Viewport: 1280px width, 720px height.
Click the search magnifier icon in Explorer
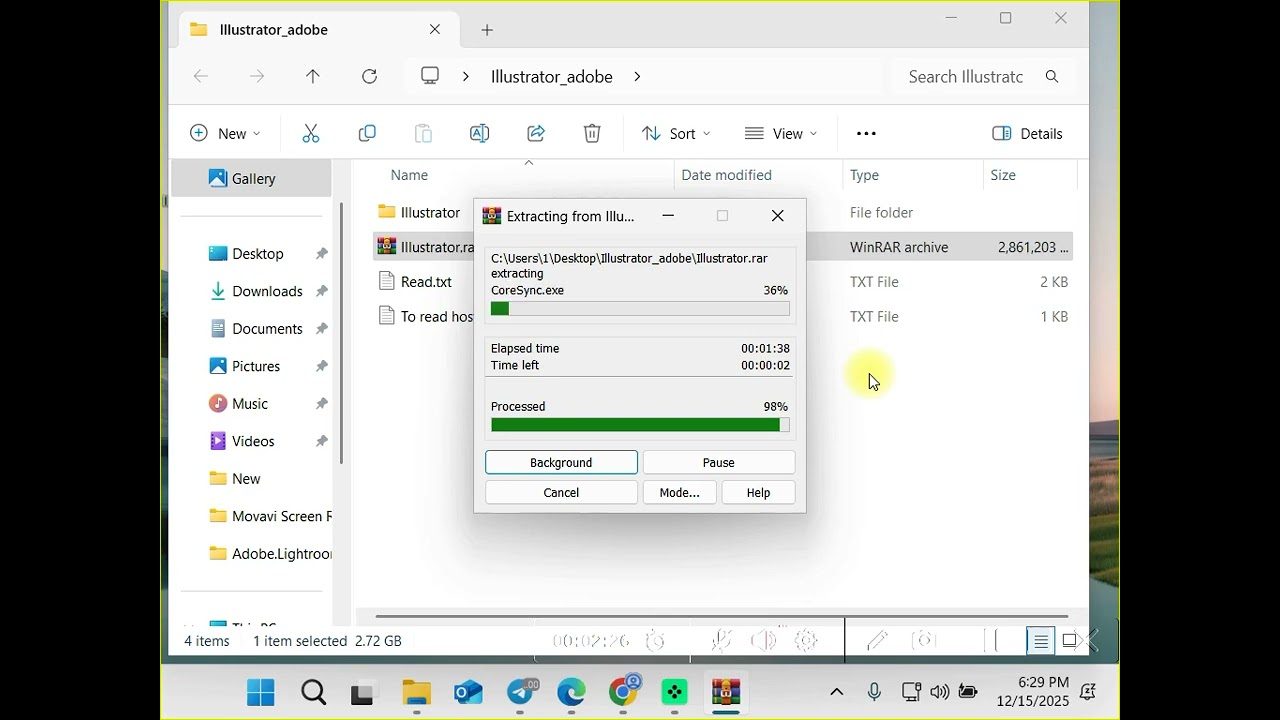1051,76
